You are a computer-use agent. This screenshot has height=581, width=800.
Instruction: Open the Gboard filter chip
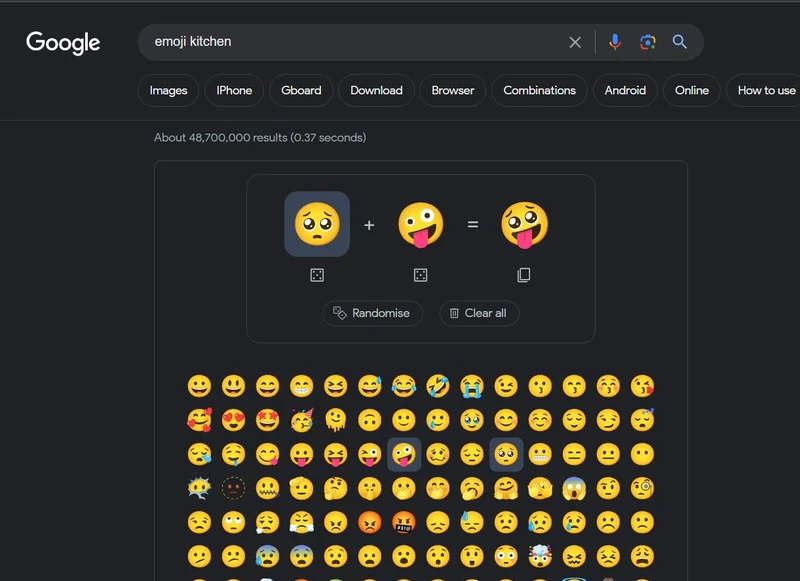(x=300, y=90)
